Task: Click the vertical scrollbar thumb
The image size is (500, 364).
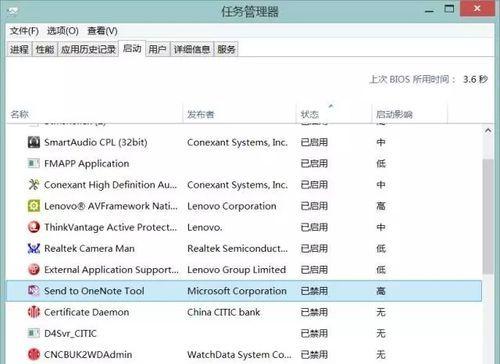Action: click(x=488, y=217)
